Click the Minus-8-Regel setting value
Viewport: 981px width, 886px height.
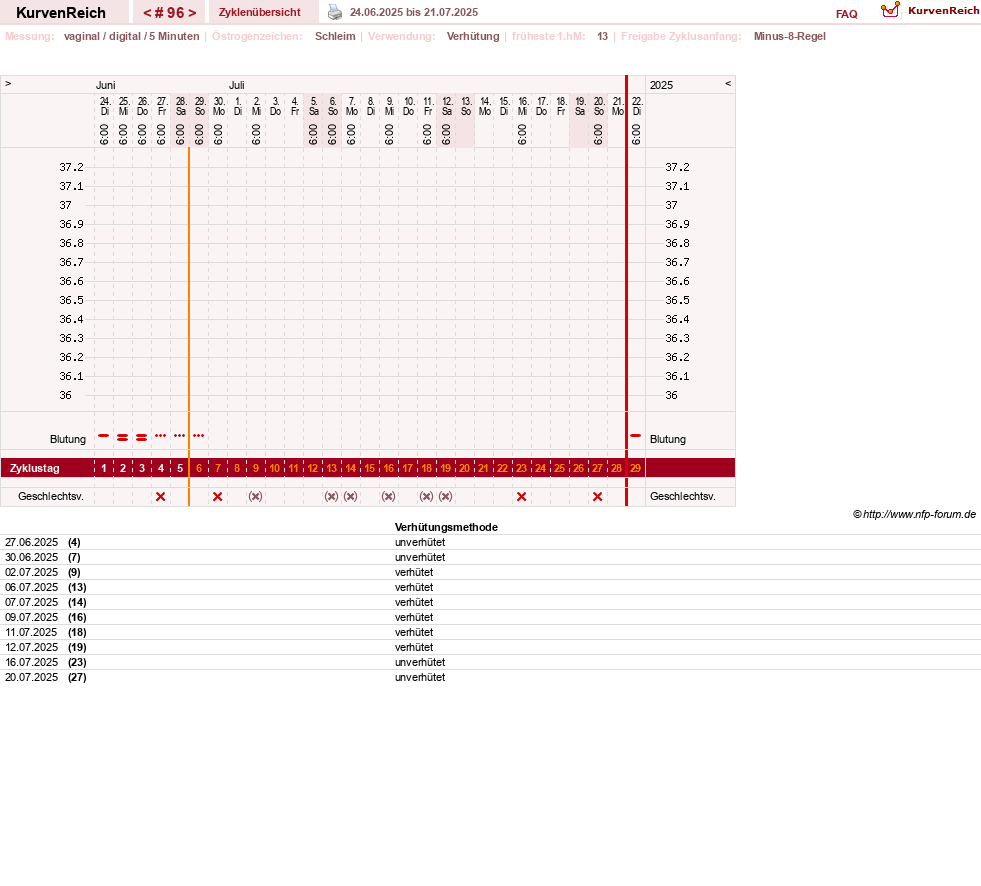coord(790,36)
